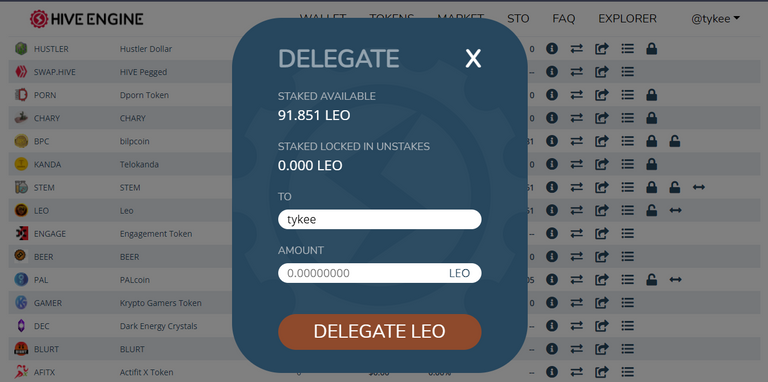Click transfer arrows icon for SWAP.HIVE
Screen dimensions: 768x382
[x=577, y=72]
